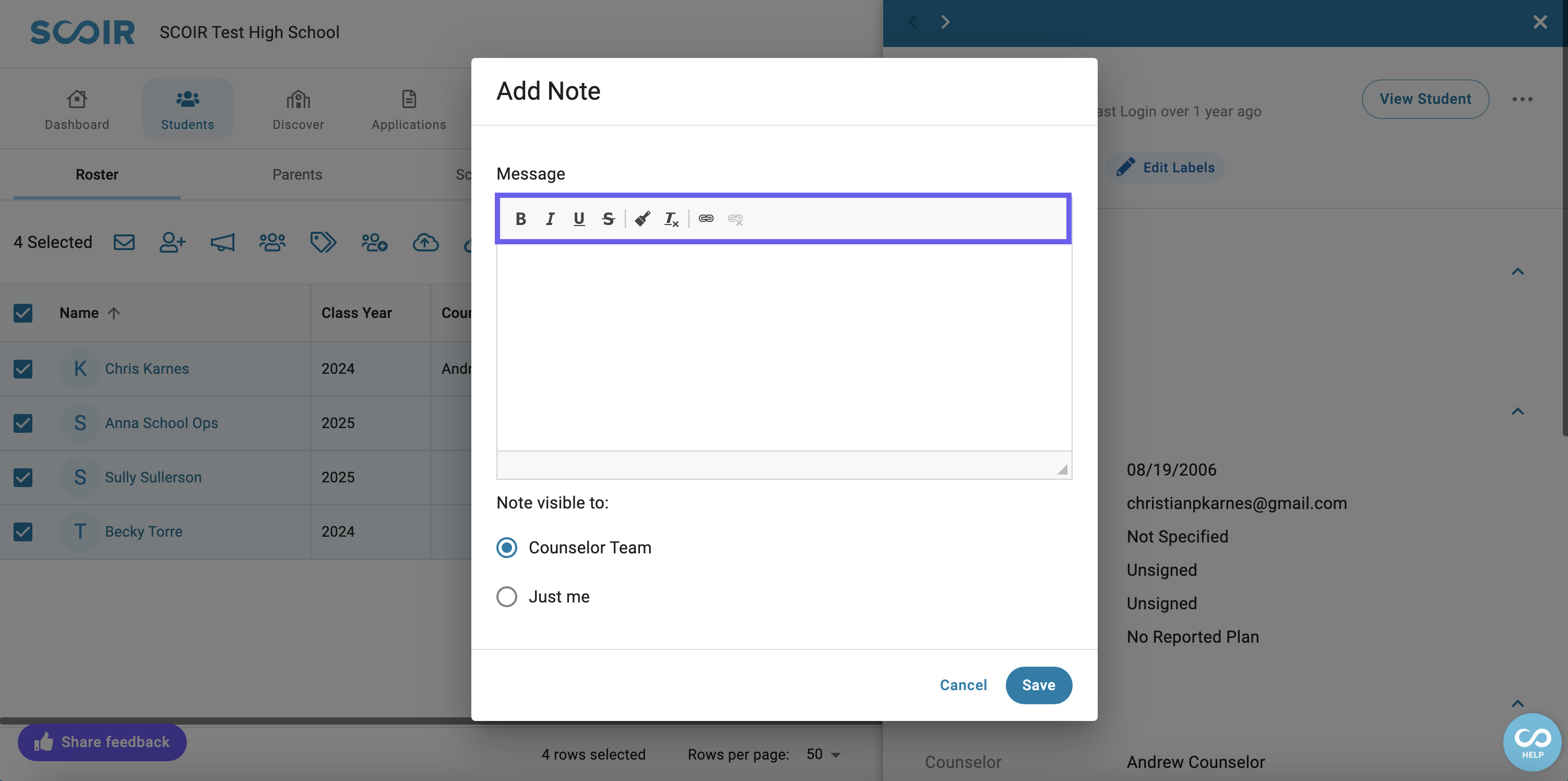The width and height of the screenshot is (1568, 781).
Task: Click Save to submit the note
Action: [x=1039, y=685]
